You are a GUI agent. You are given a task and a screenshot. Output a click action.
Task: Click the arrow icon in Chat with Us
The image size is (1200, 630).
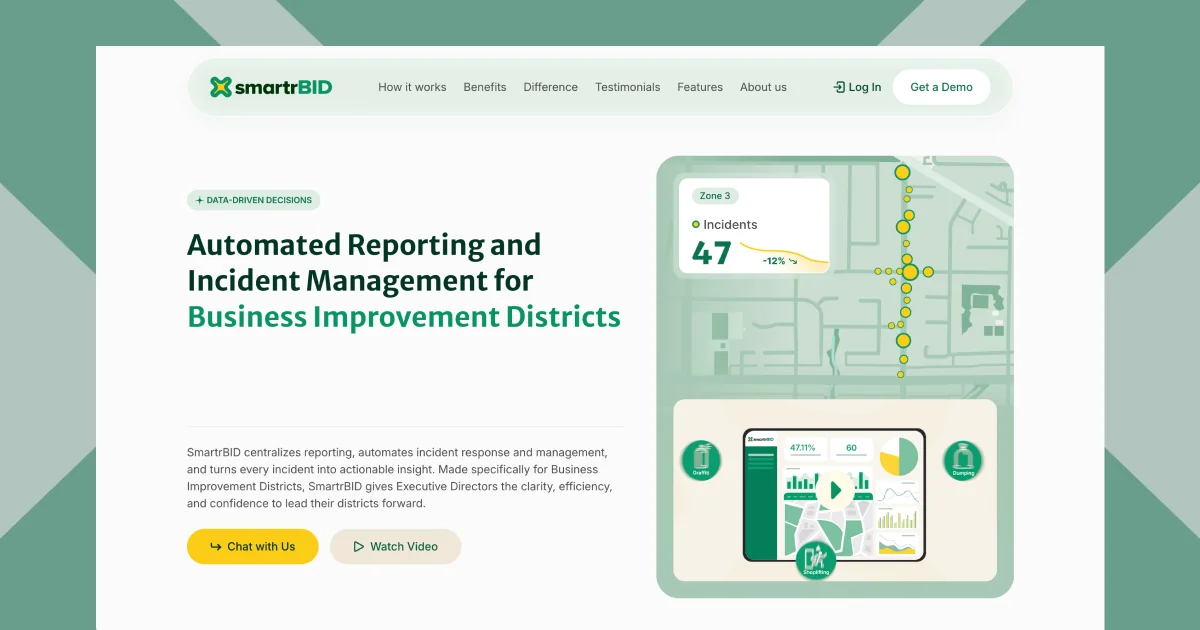click(216, 546)
